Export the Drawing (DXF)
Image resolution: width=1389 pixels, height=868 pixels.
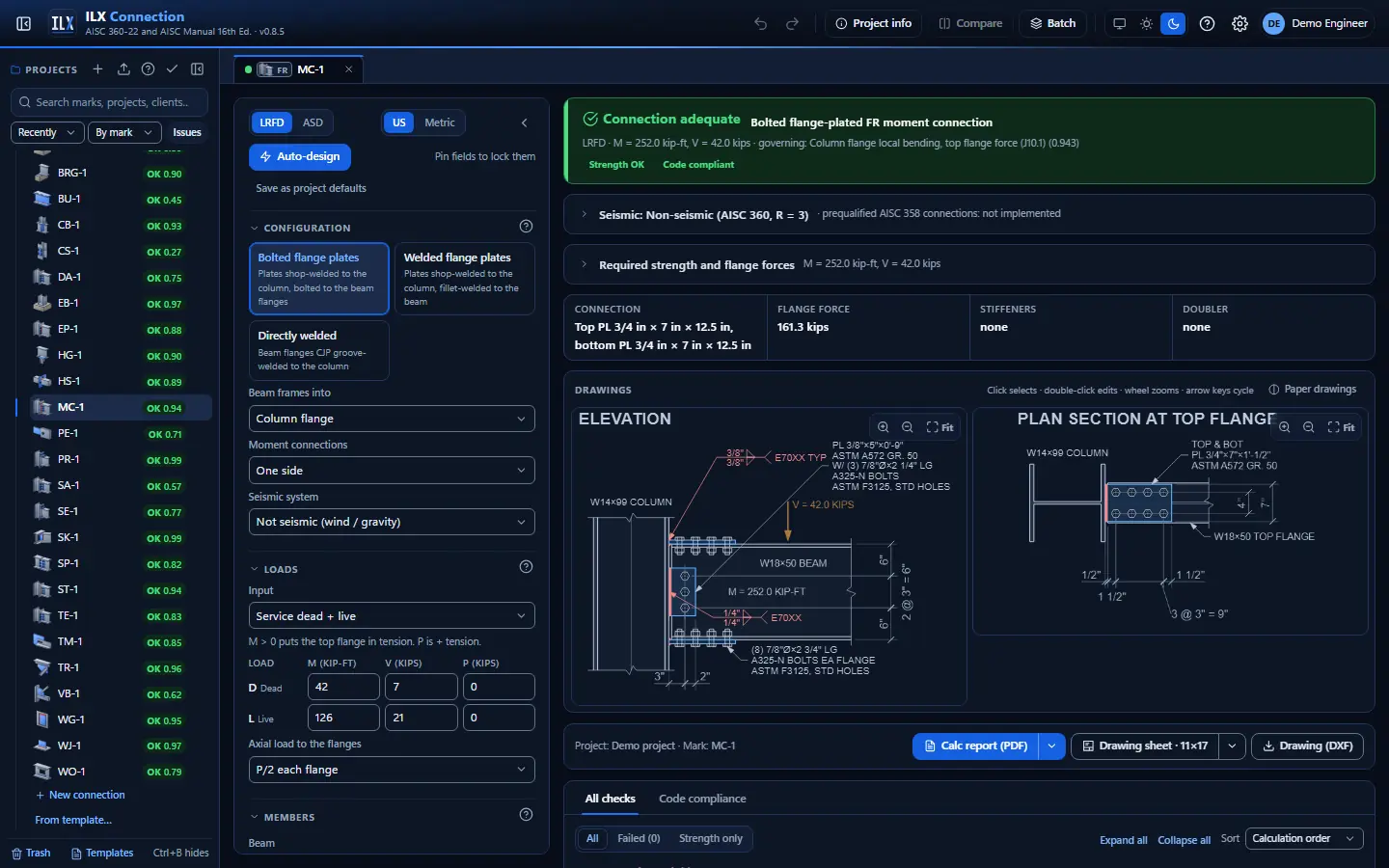click(x=1307, y=746)
